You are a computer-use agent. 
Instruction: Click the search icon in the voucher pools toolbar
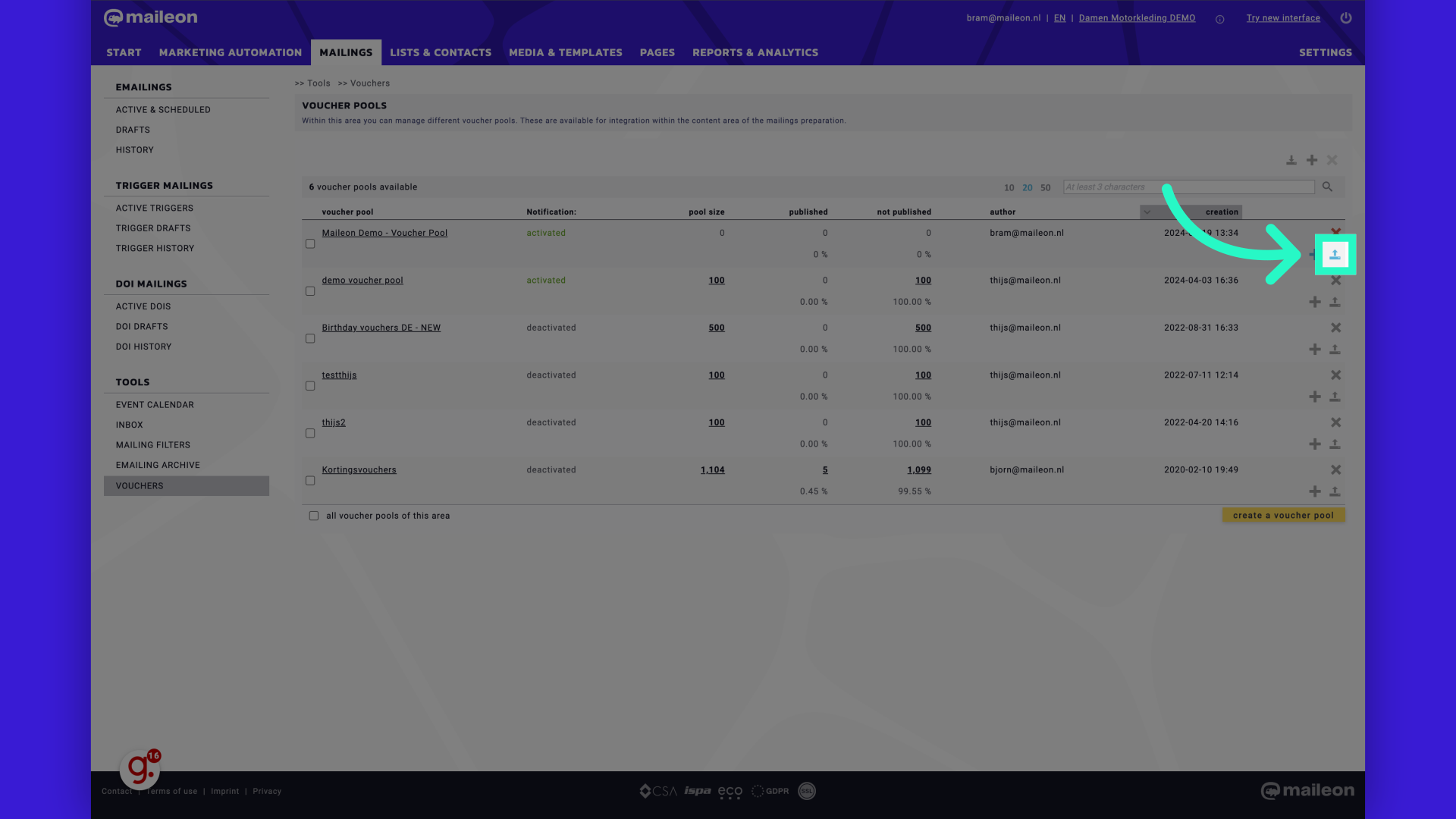click(1328, 187)
